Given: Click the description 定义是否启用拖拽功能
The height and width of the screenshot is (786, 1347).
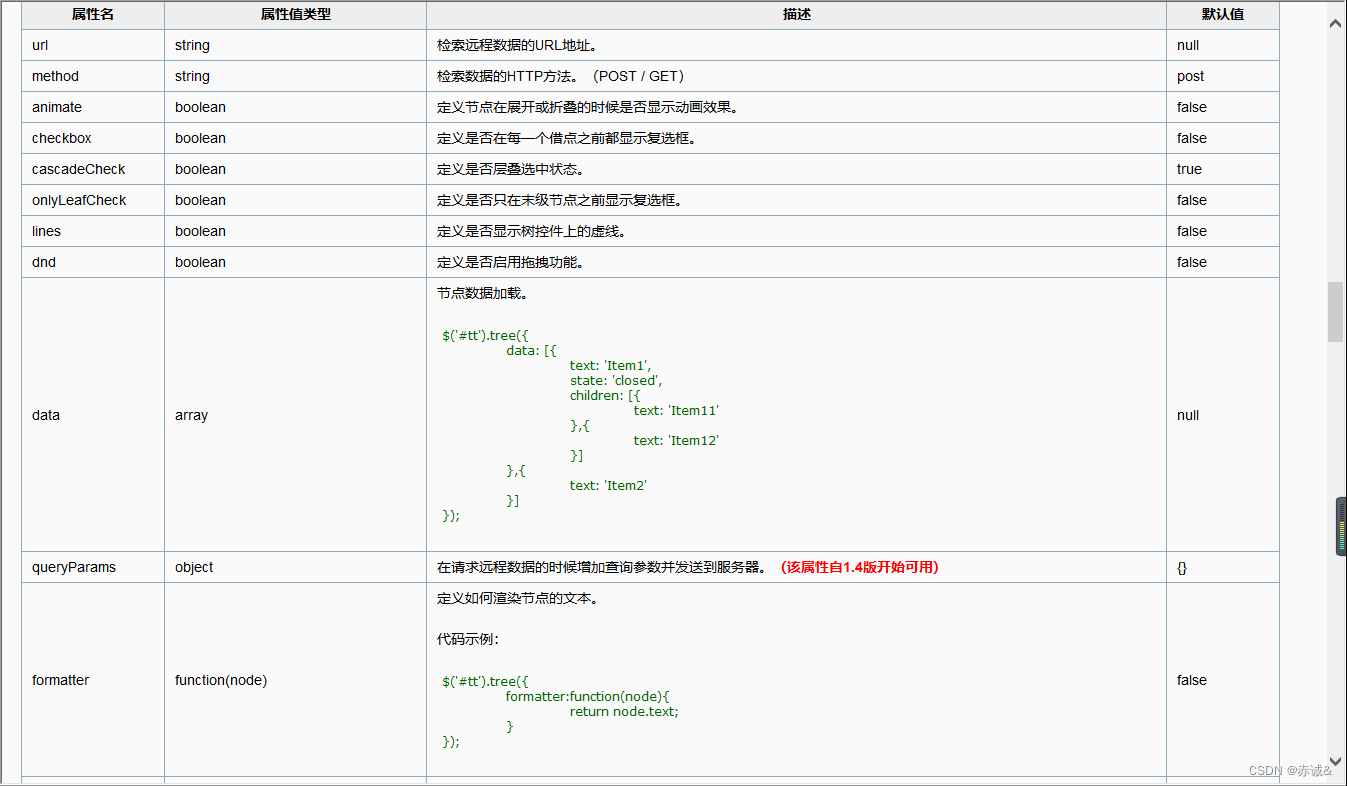Looking at the screenshot, I should click(x=510, y=262).
